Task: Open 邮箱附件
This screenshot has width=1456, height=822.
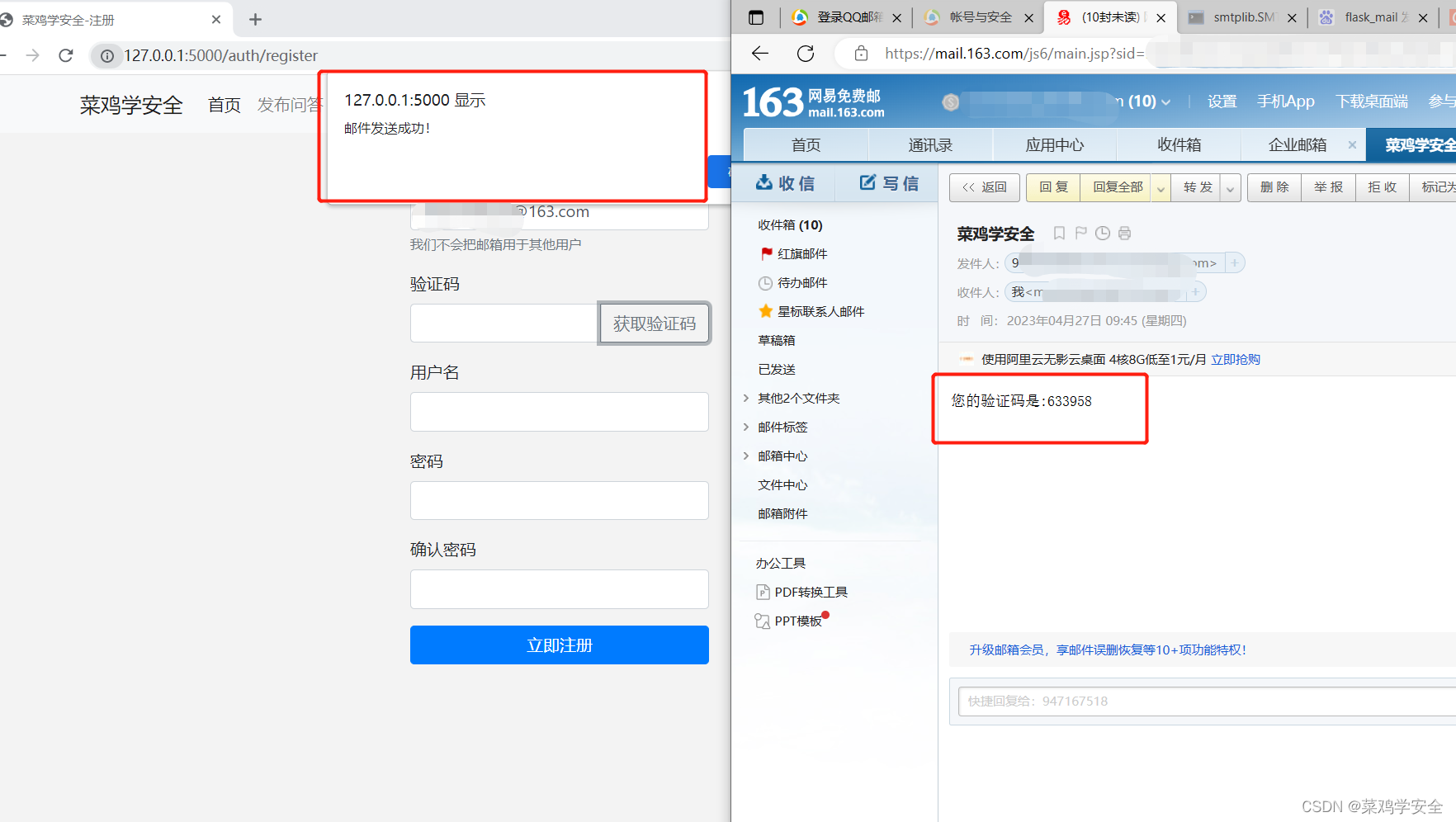Action: (782, 513)
